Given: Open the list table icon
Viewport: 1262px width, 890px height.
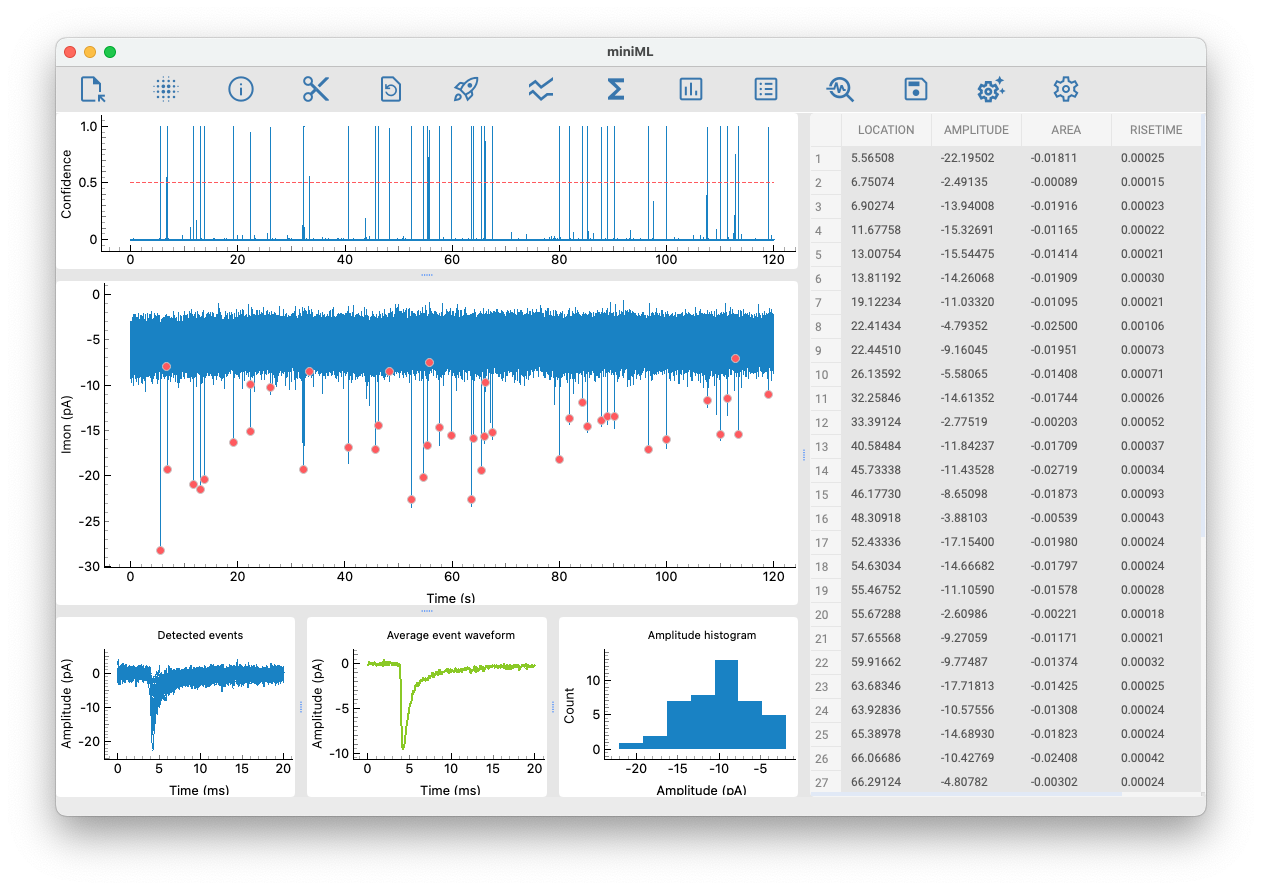Looking at the screenshot, I should [x=766, y=89].
